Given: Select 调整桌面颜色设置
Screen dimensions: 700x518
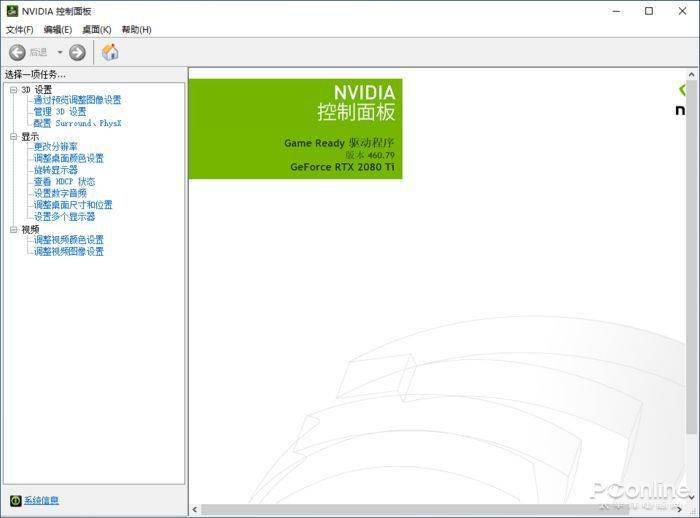Looking at the screenshot, I should coord(69,158).
